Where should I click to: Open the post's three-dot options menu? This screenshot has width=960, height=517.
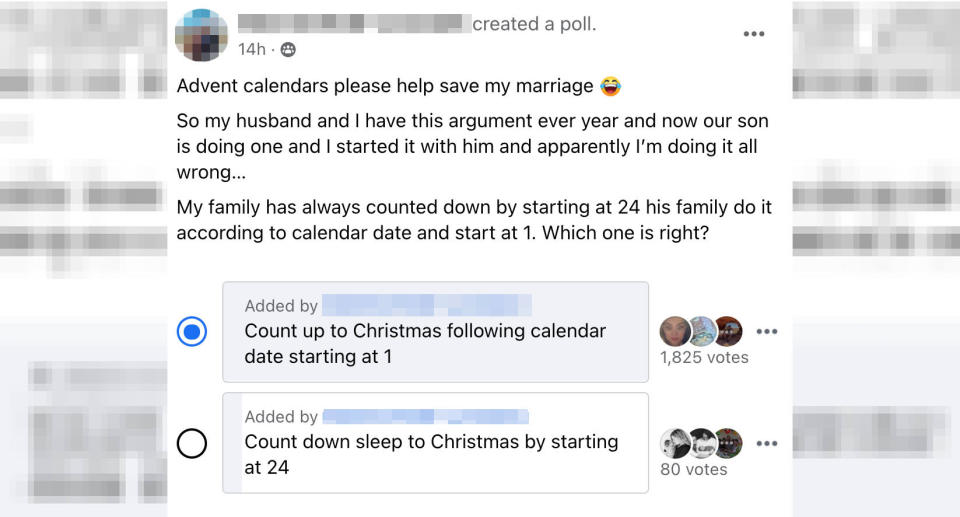[x=753, y=34]
